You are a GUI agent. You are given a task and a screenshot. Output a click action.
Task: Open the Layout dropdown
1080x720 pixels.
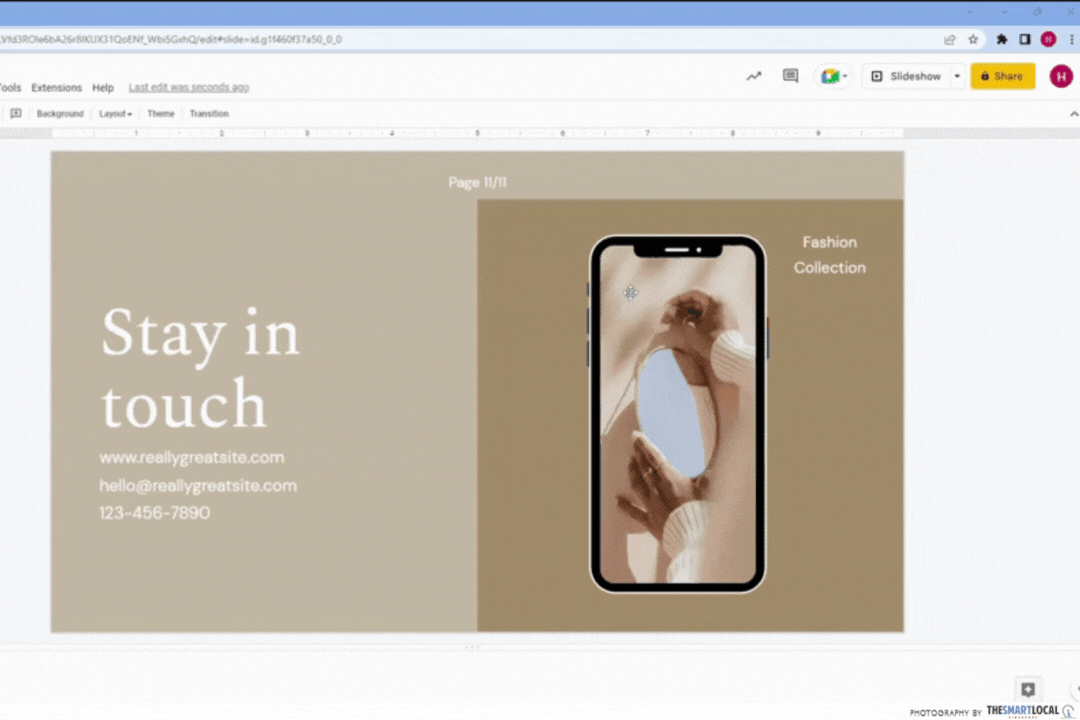pos(115,114)
